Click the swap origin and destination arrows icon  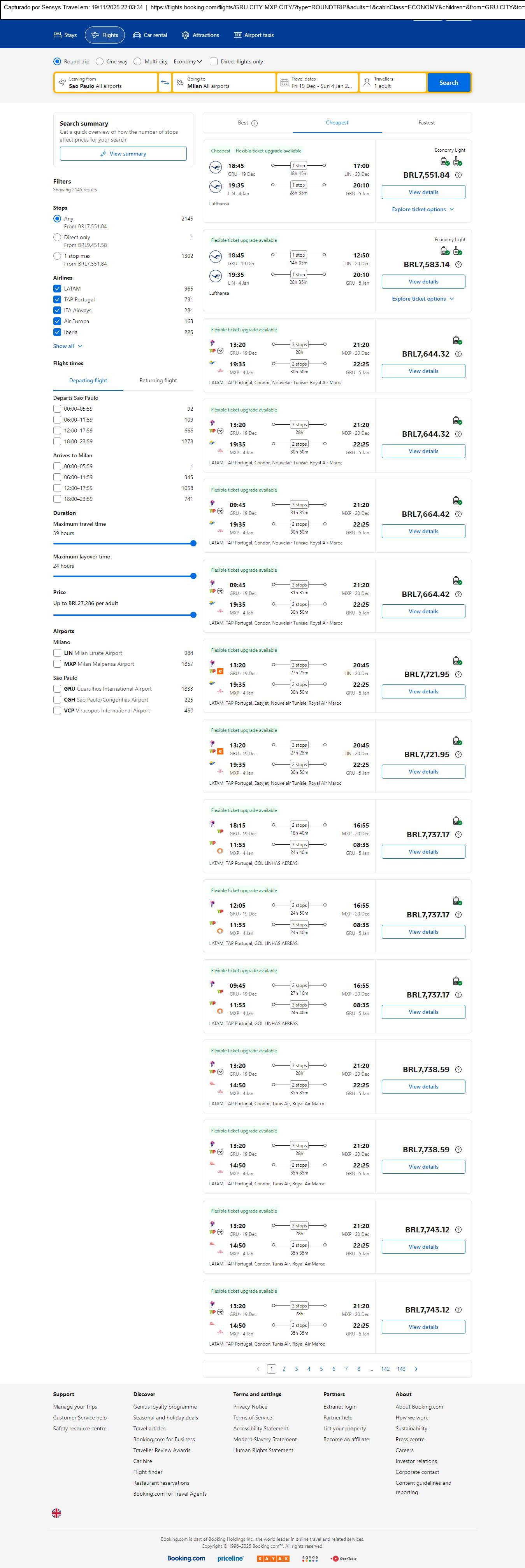click(x=165, y=83)
